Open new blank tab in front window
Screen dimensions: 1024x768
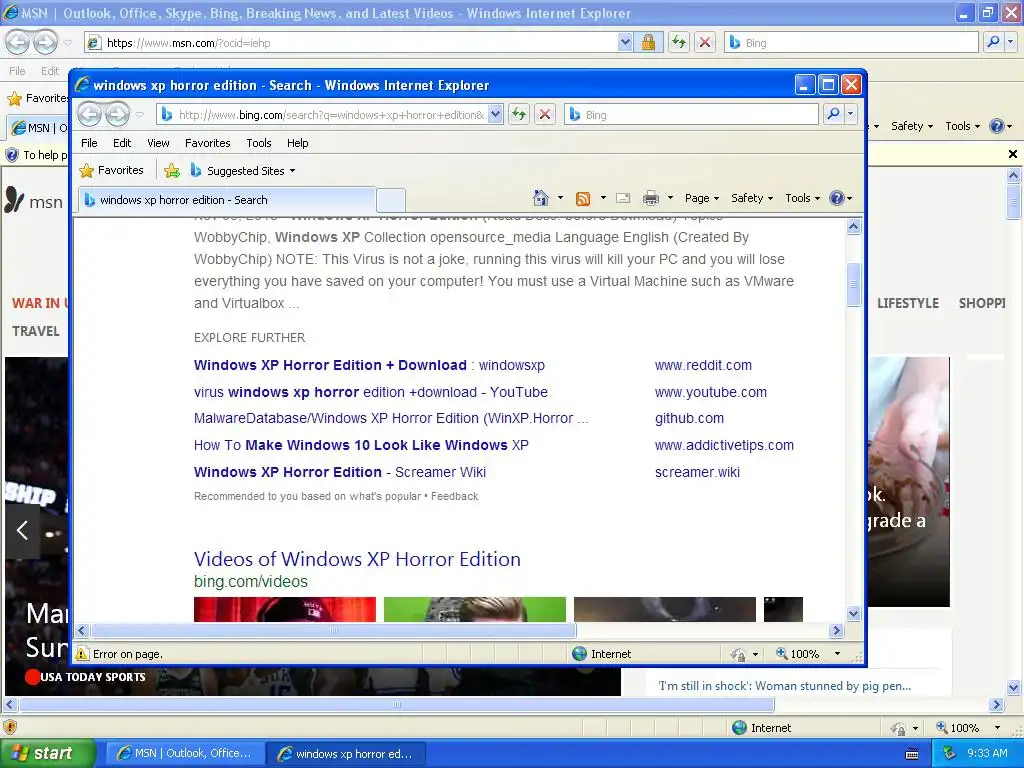(x=391, y=200)
